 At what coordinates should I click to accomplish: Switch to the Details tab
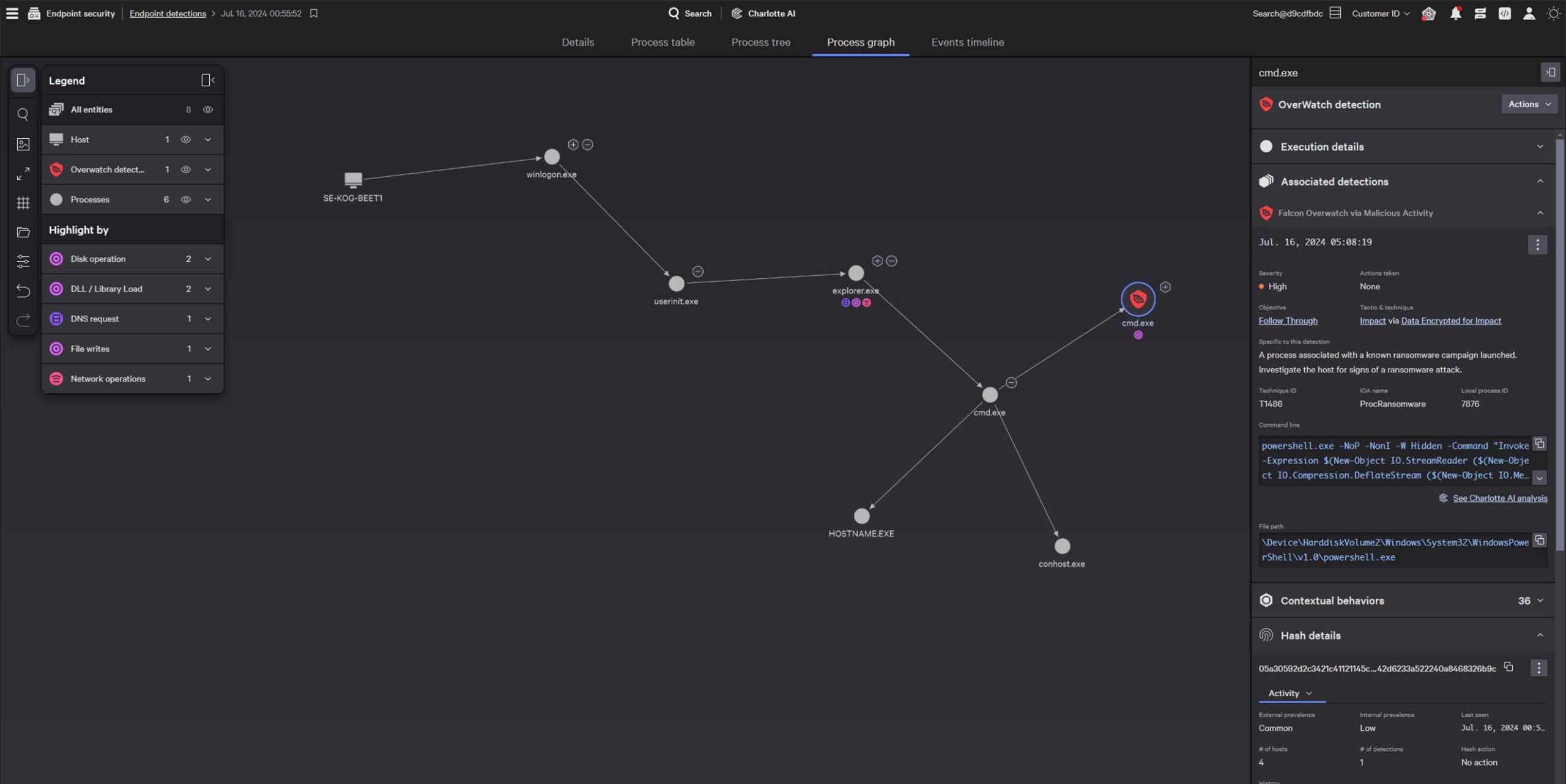[x=577, y=42]
